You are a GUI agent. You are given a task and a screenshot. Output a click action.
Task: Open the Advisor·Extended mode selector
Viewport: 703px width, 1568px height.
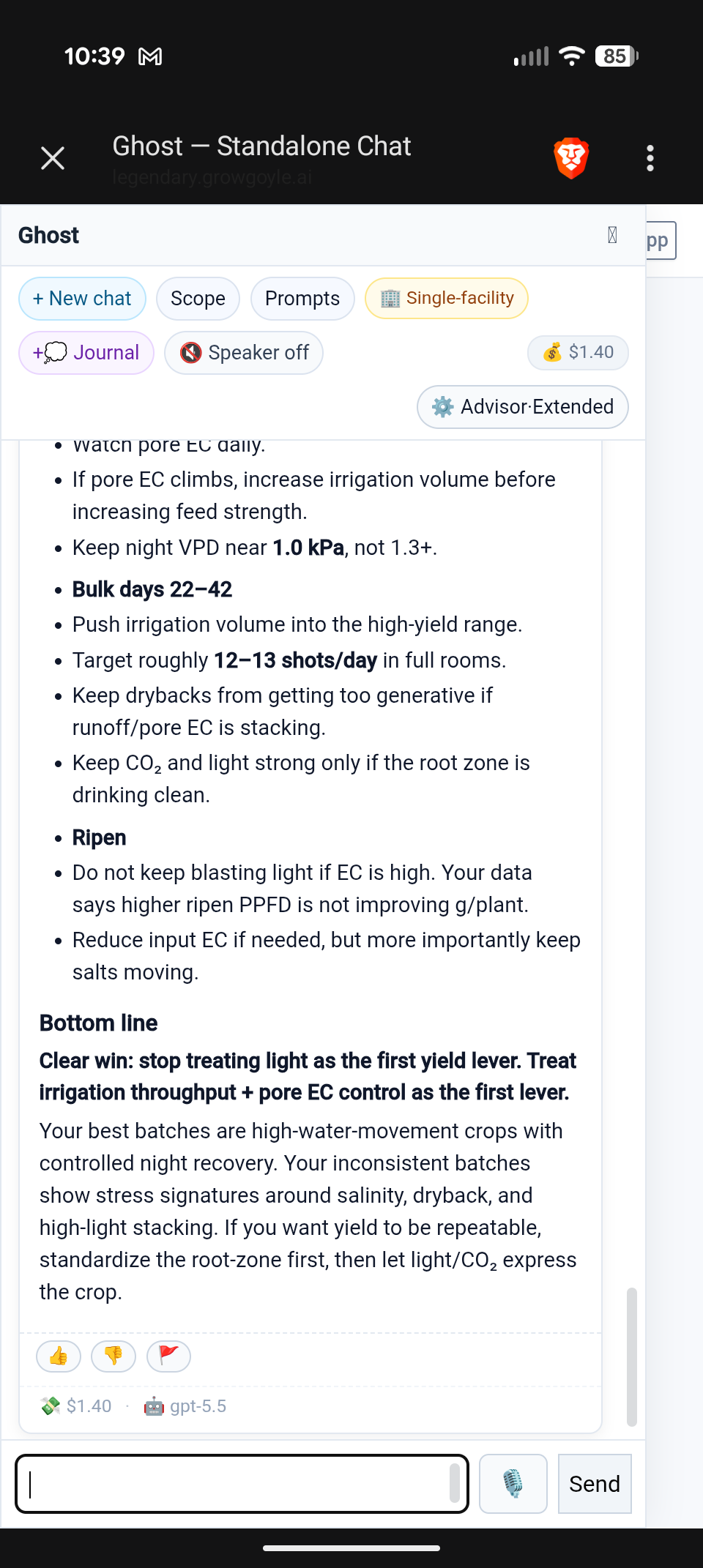(523, 407)
